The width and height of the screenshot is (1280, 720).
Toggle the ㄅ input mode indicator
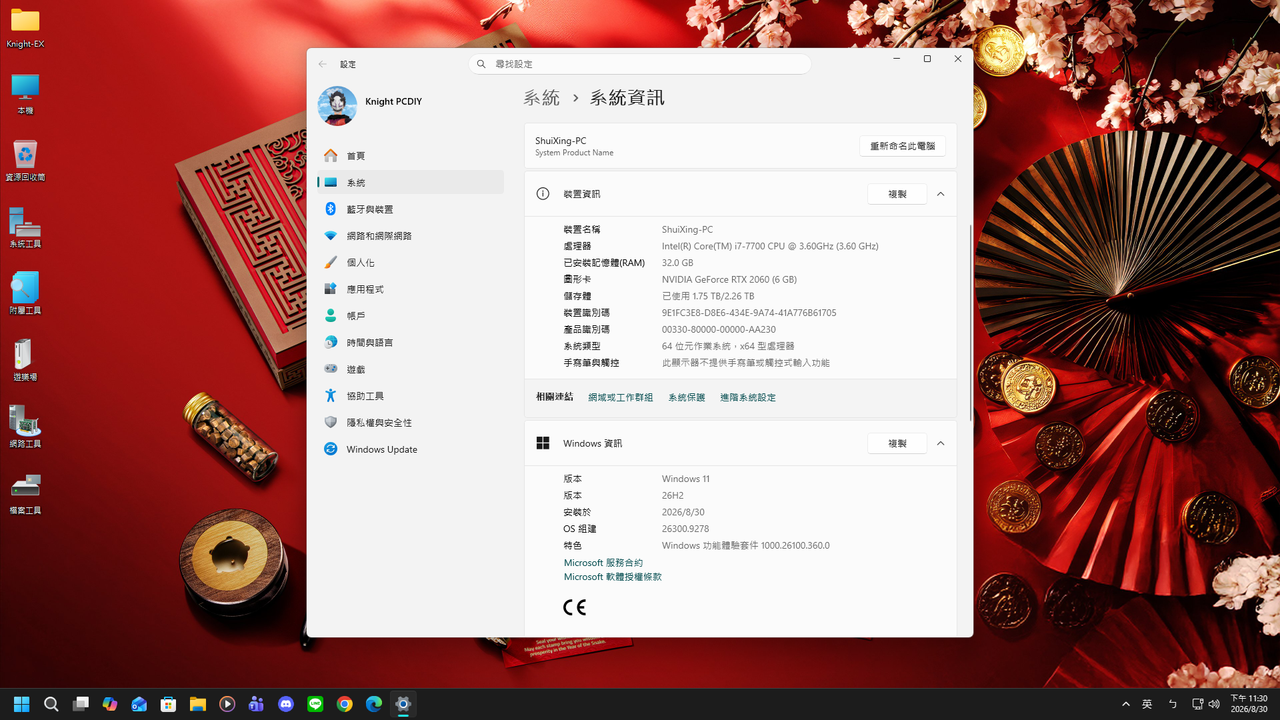pos(1172,704)
